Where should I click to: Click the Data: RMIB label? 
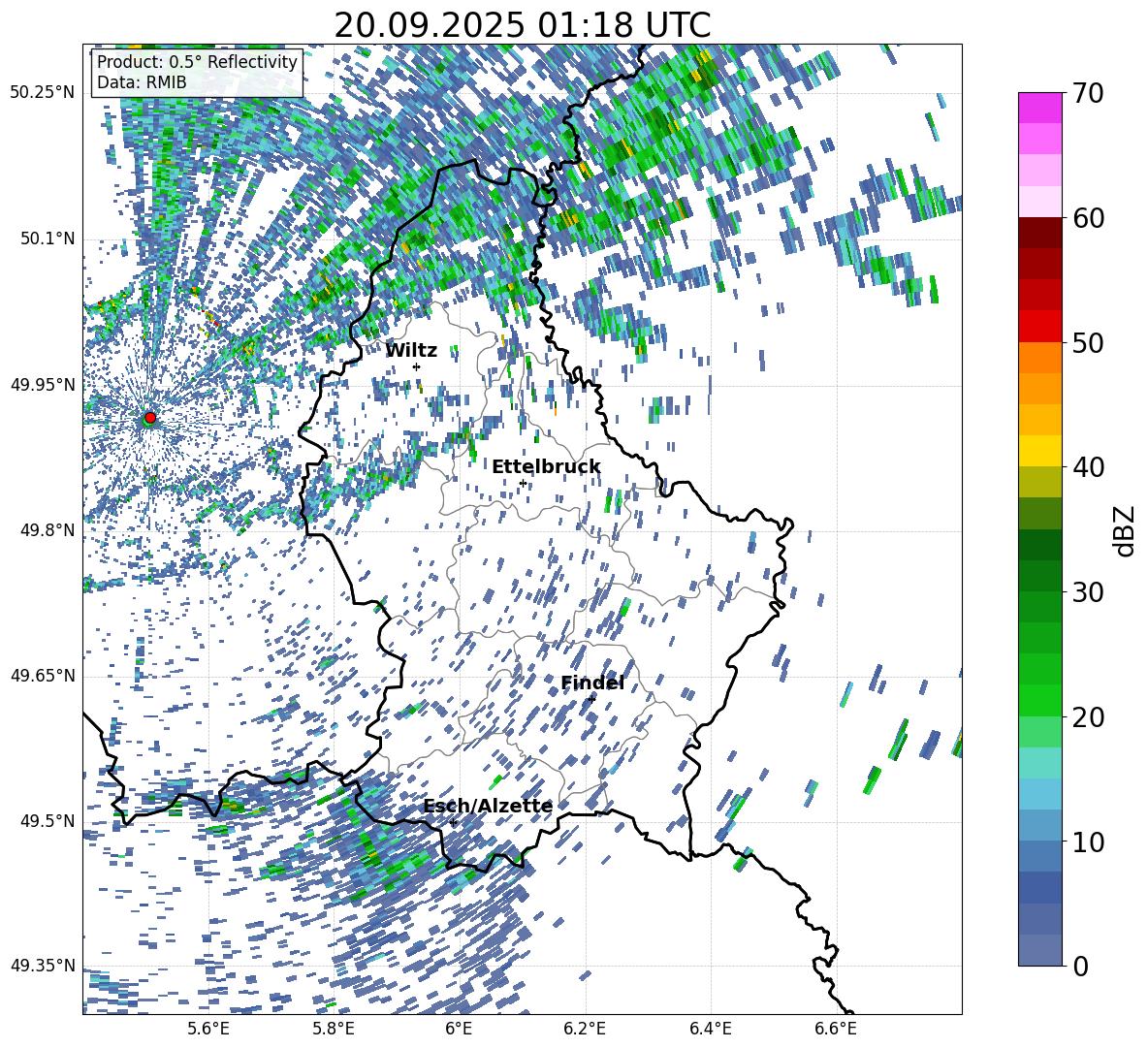(142, 82)
